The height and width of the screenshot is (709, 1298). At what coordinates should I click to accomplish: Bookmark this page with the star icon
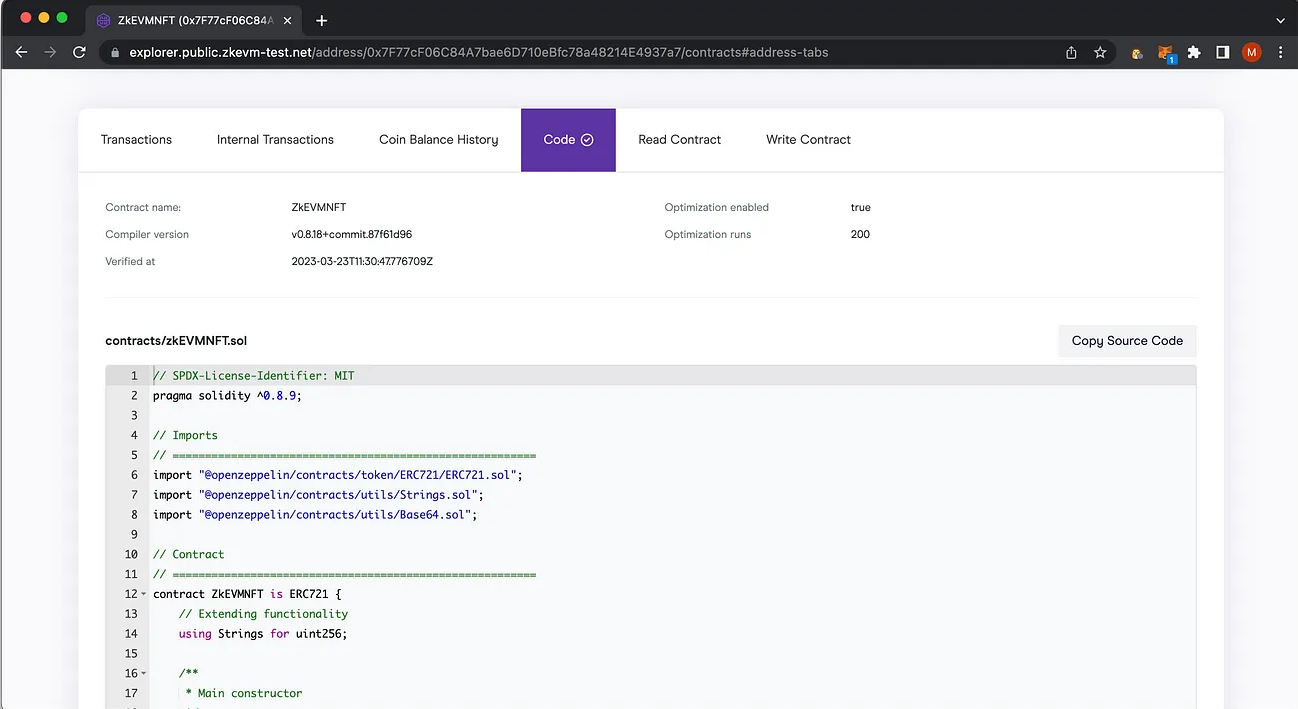[1100, 53]
